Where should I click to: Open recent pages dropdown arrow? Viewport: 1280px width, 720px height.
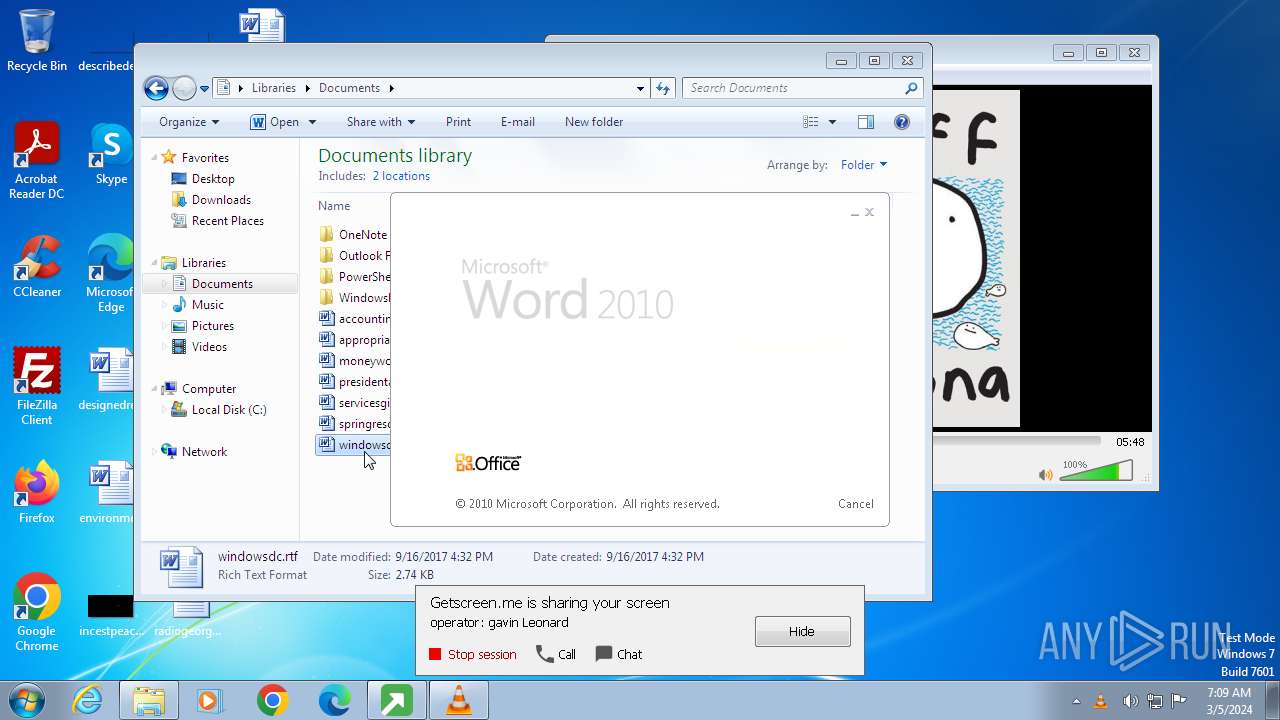pyautogui.click(x=204, y=89)
